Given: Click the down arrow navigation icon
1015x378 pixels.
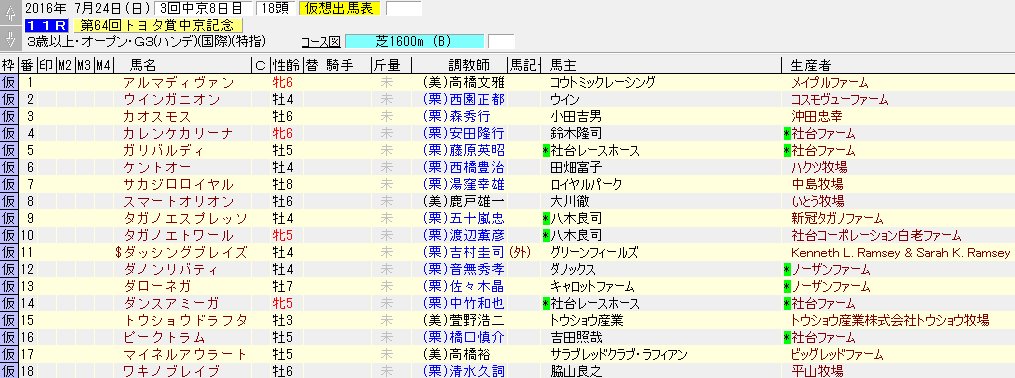Looking at the screenshot, I should (x=9, y=39).
